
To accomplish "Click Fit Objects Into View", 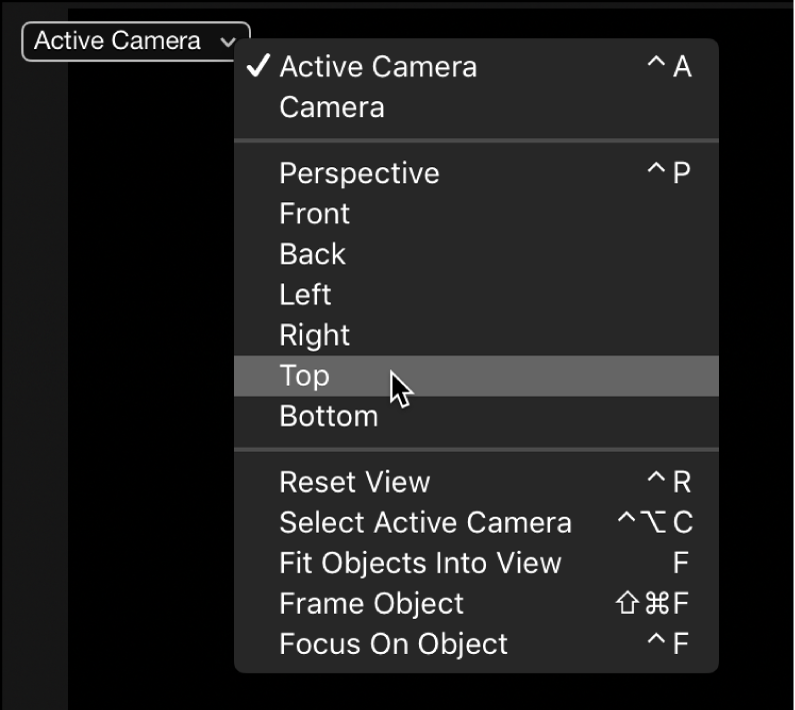I will [420, 563].
